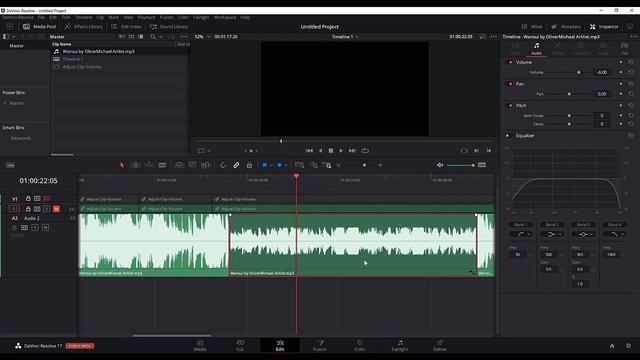Toggle the Linked Selection chain icon
This screenshot has height=360, width=640.
[236, 165]
